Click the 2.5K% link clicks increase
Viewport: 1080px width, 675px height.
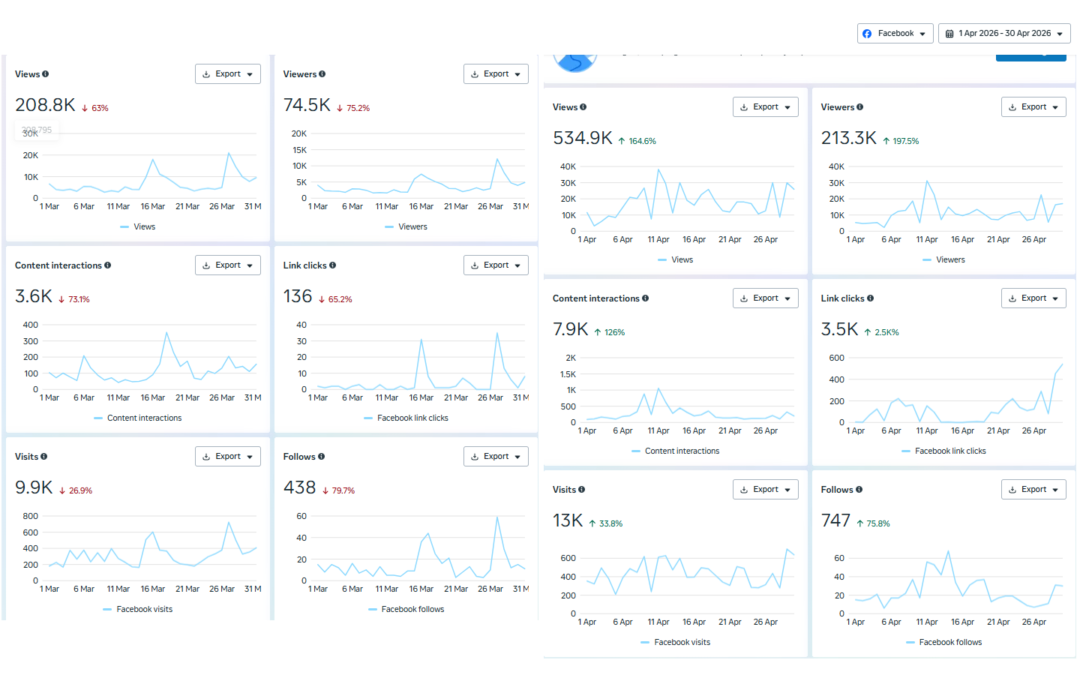(x=882, y=332)
